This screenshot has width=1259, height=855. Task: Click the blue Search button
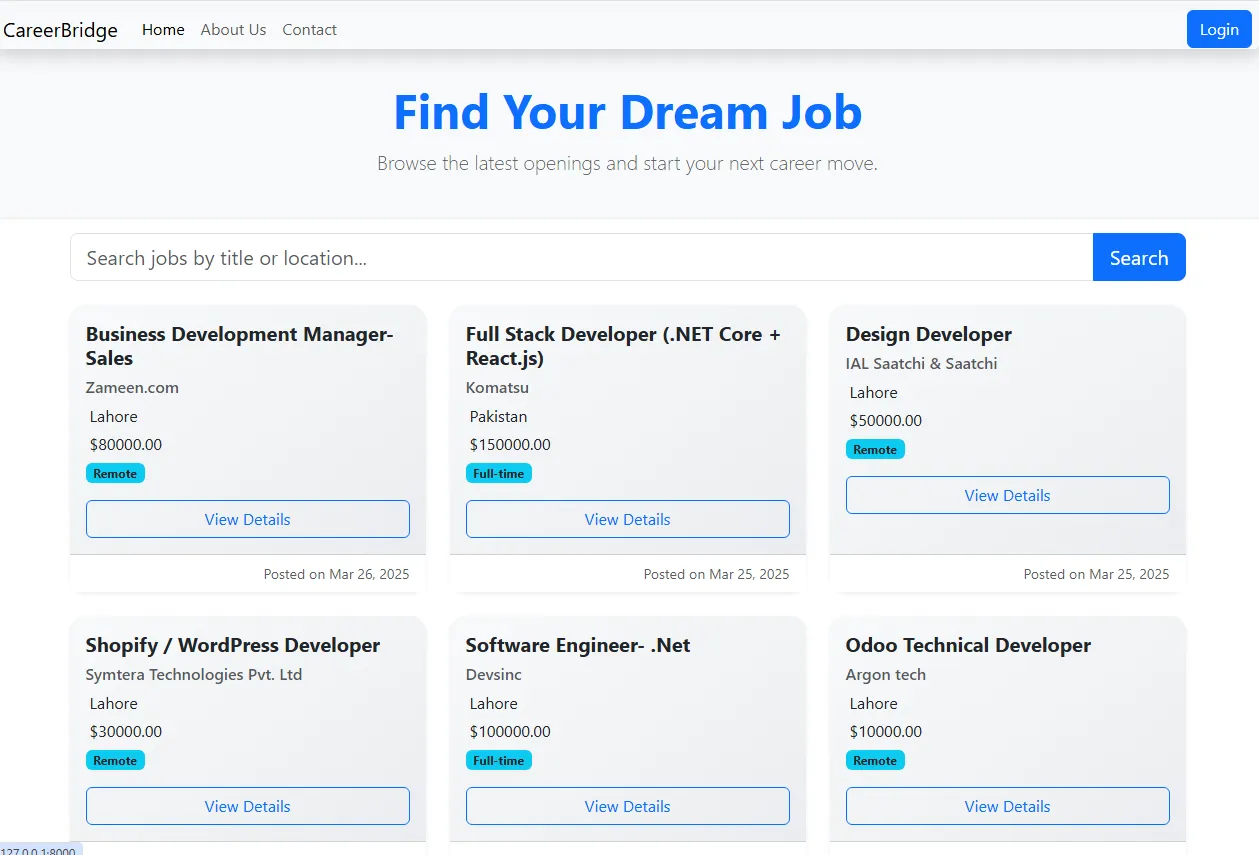[x=1139, y=257]
